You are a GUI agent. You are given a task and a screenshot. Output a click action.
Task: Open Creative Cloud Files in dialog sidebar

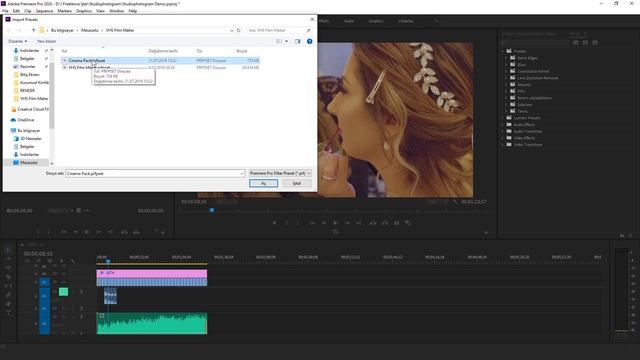click(x=29, y=109)
